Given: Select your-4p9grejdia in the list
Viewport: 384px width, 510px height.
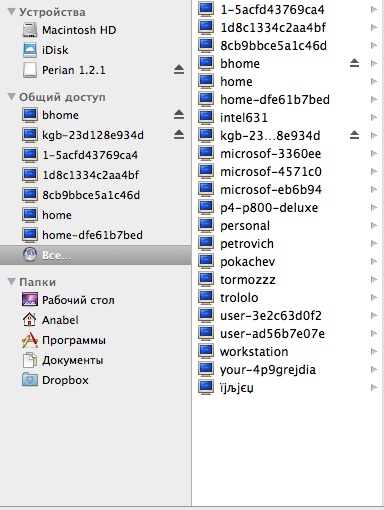Looking at the screenshot, I should click(268, 370).
